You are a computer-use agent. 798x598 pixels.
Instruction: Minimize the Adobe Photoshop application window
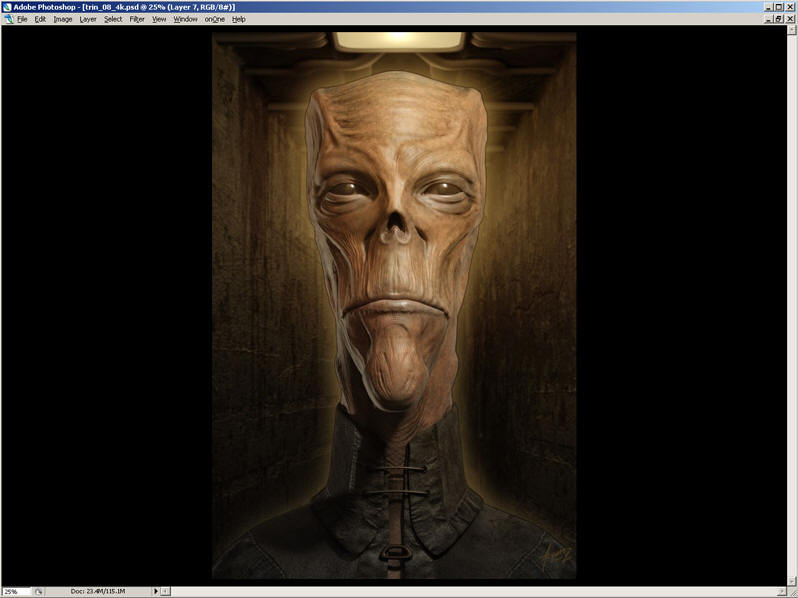pos(769,7)
